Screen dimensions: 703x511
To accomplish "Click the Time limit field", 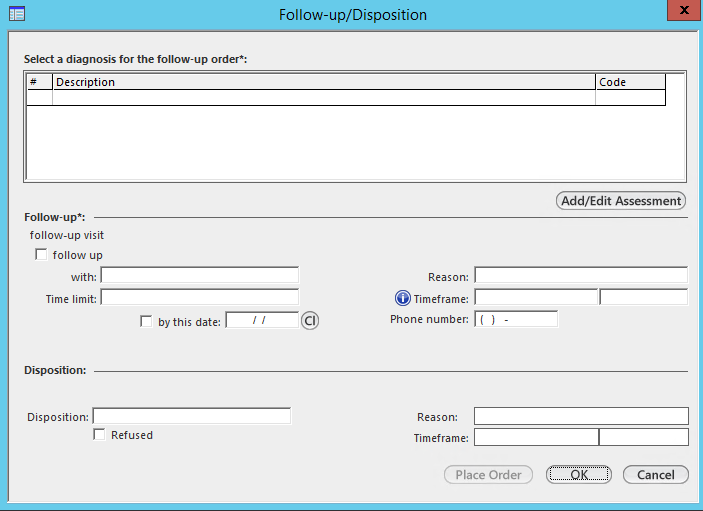I will click(x=200, y=297).
